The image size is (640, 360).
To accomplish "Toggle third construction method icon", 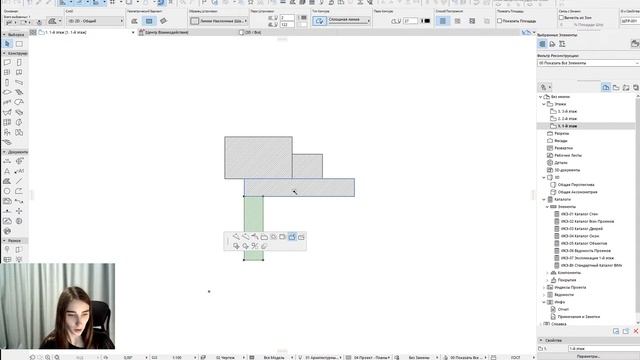I will 472,21.
